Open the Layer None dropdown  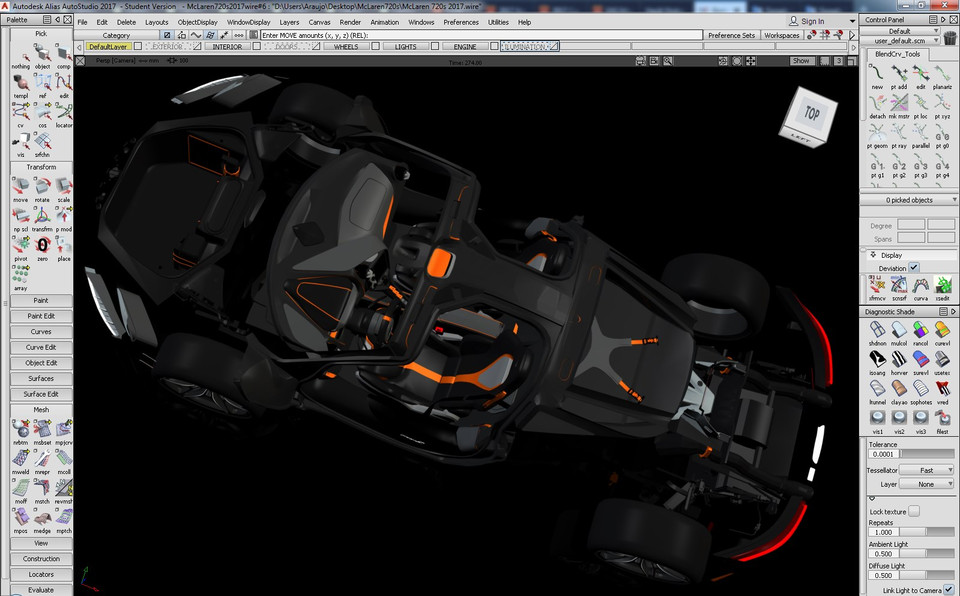(925, 483)
